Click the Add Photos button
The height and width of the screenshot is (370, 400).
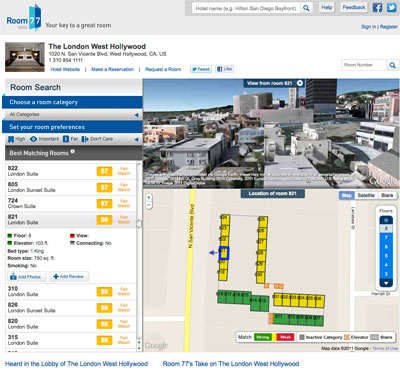click(x=27, y=277)
